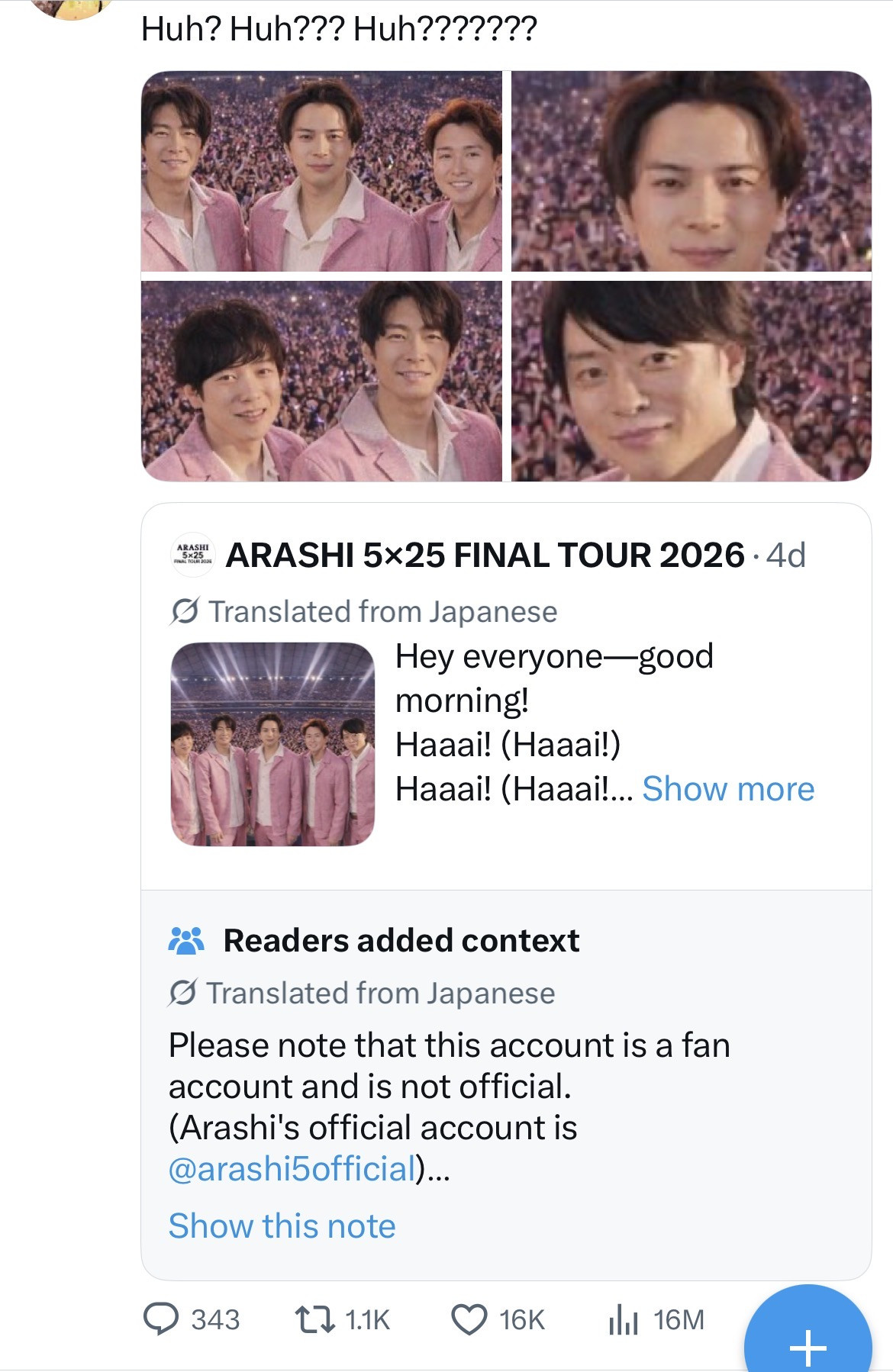Viewport: 893px width, 1372px height.
Task: Like the post with heart icon
Action: 469,1319
